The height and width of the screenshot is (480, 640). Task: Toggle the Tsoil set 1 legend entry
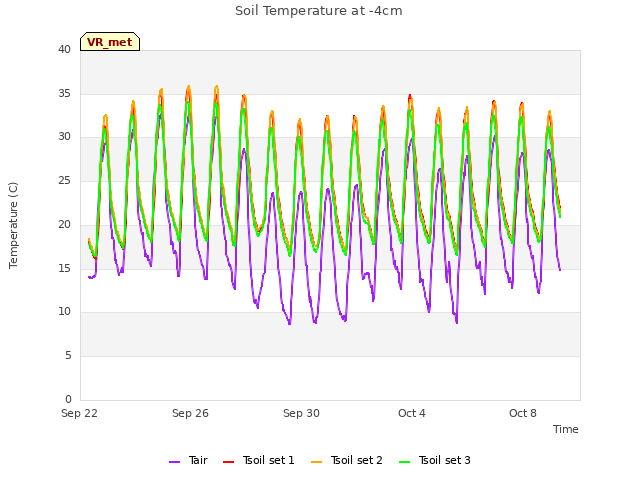(258, 460)
